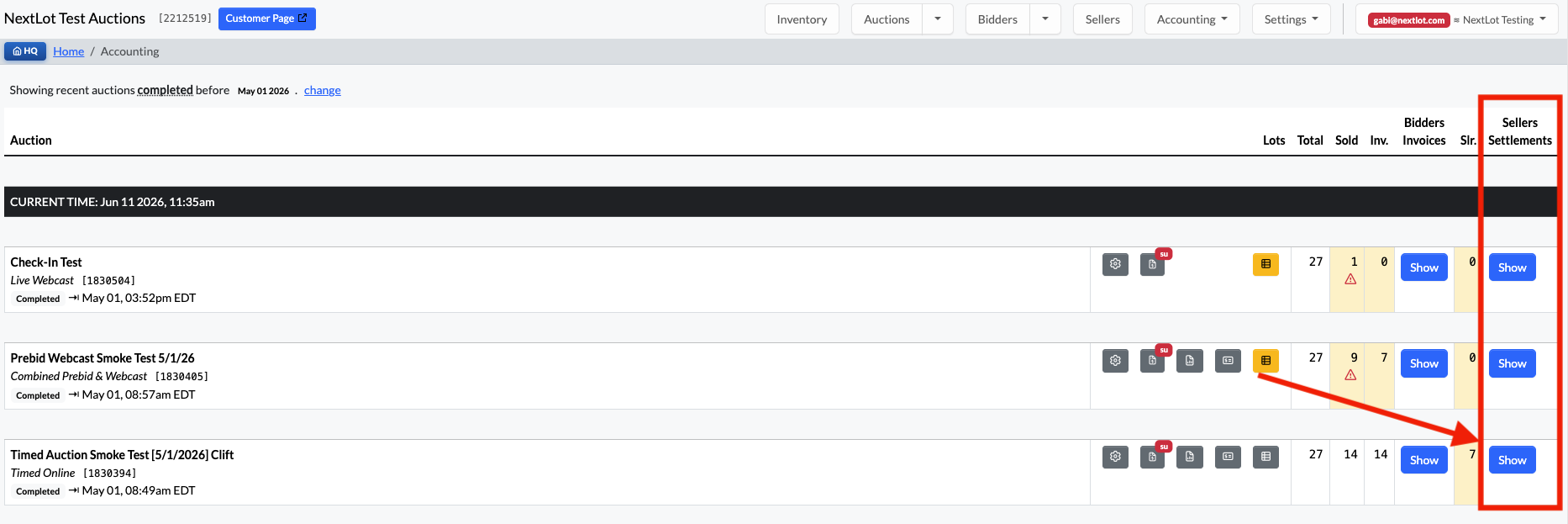Show bidder invoices for Check-In Test
The height and width of the screenshot is (524, 1568).
[1423, 267]
